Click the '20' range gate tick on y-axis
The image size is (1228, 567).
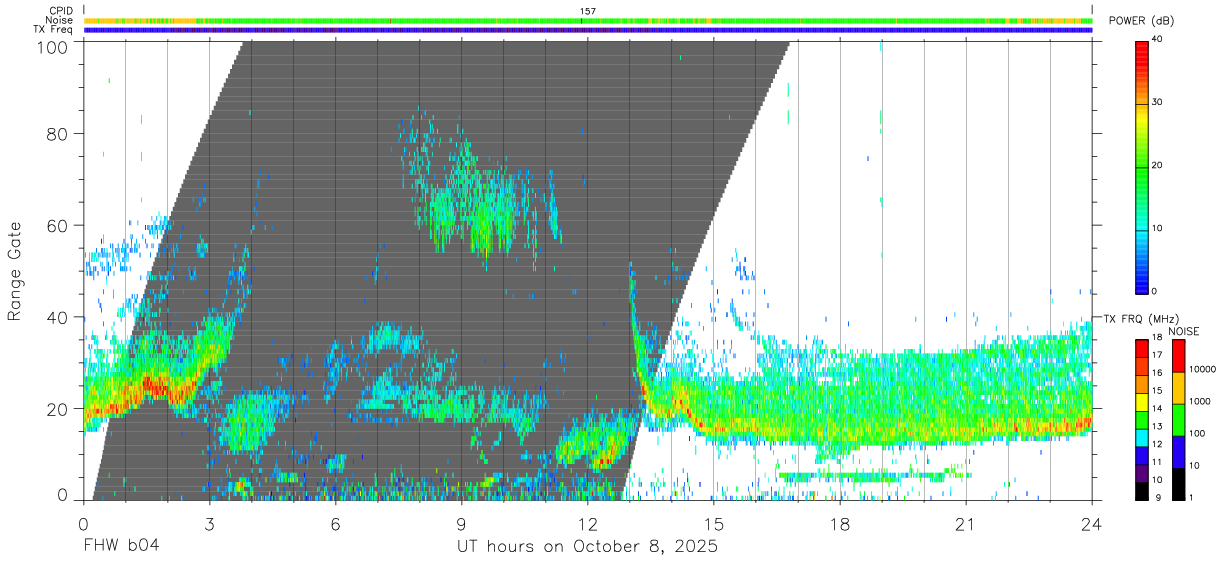[56, 409]
